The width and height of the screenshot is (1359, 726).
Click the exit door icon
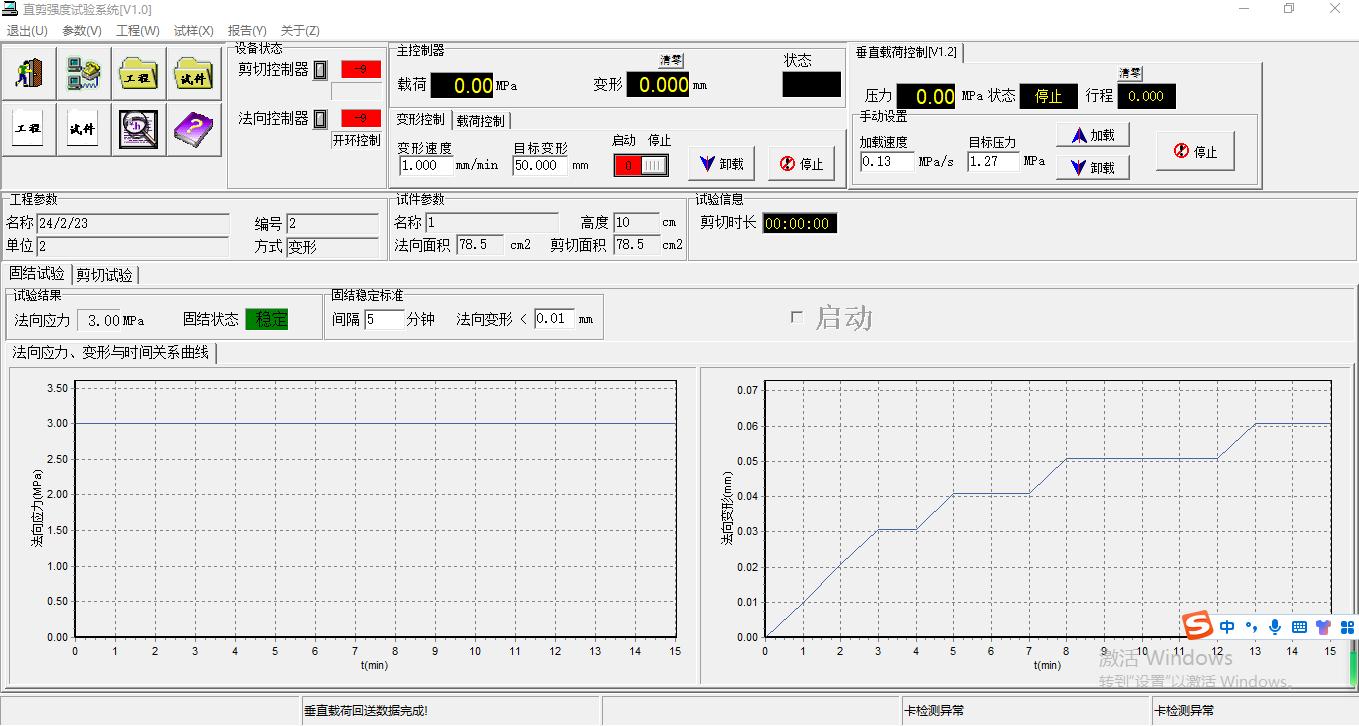30,73
